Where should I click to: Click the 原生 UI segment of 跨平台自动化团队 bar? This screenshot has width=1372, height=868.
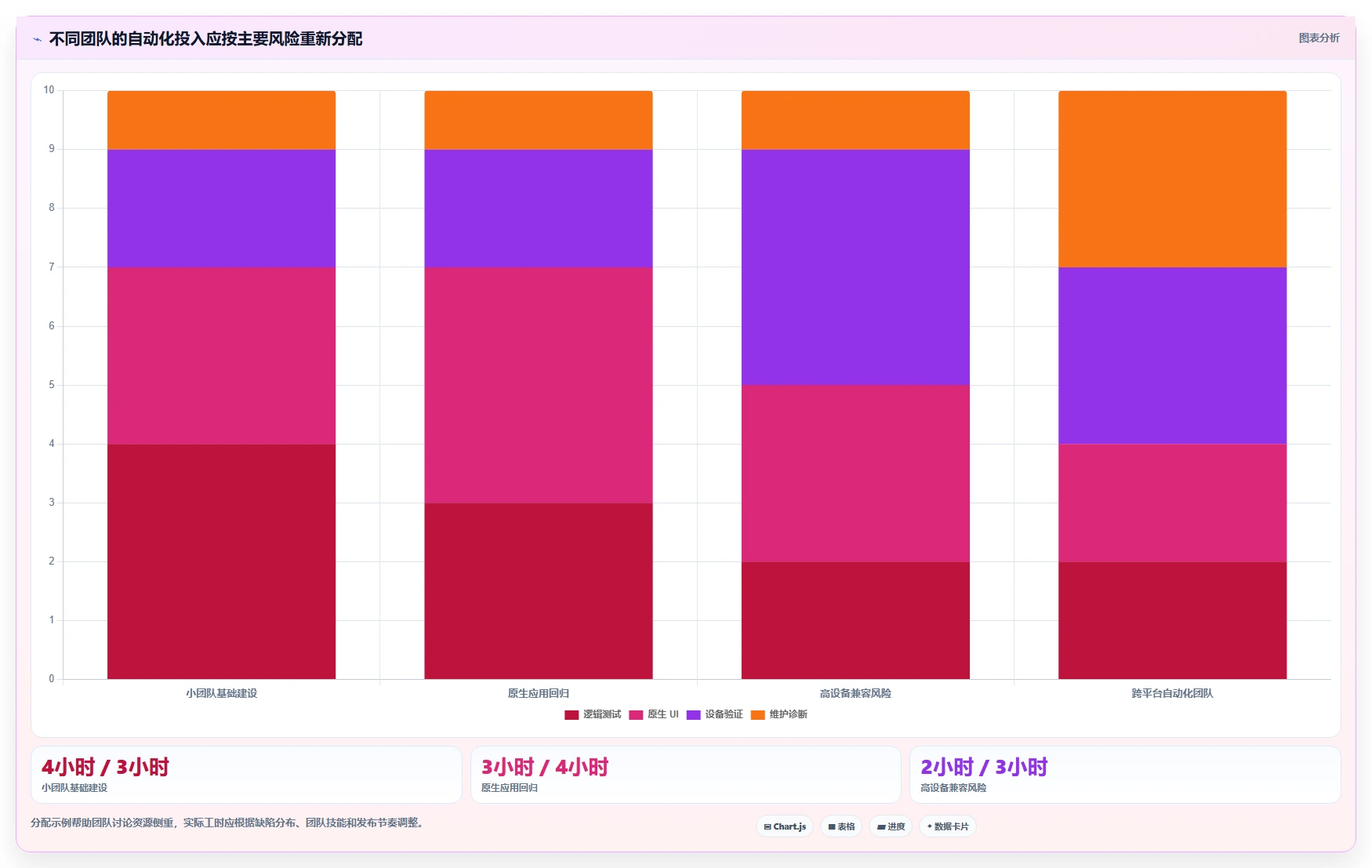[x=1172, y=503]
